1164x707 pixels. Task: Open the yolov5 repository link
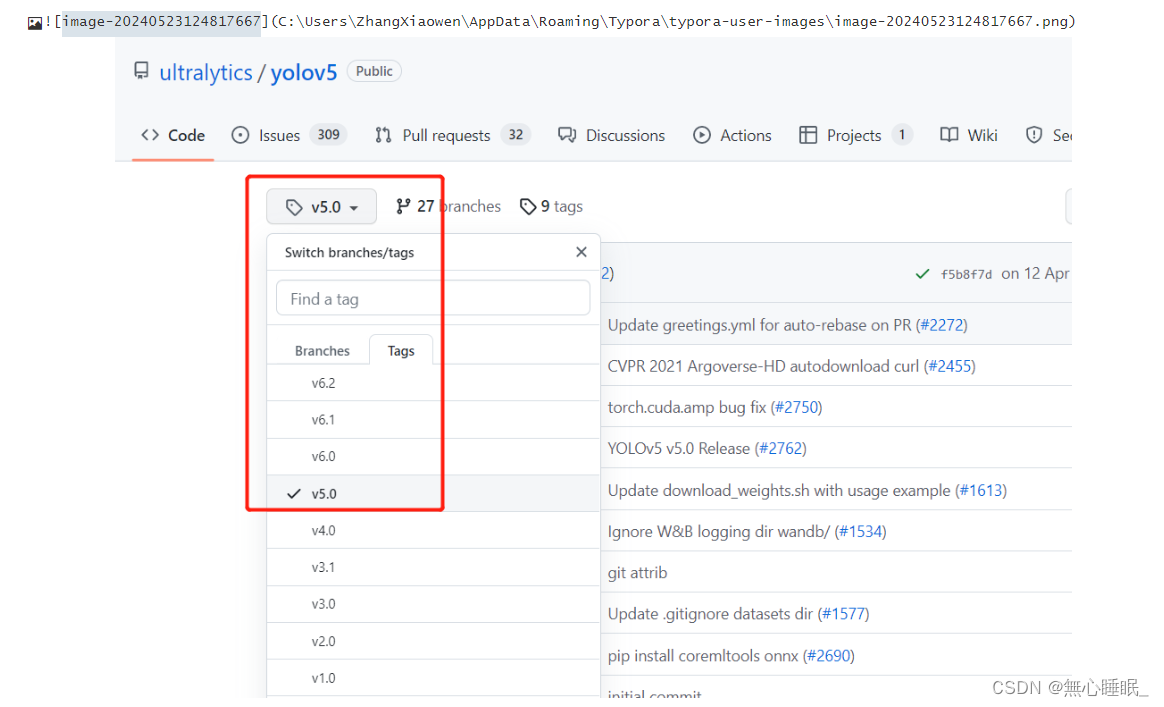click(x=304, y=73)
